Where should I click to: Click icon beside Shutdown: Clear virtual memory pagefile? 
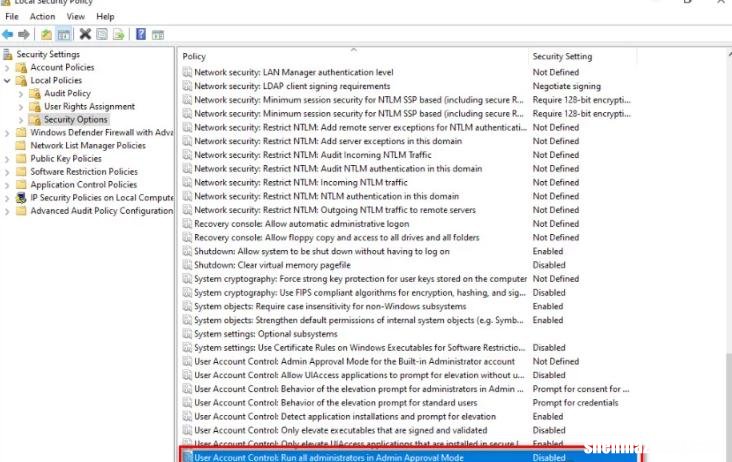(x=187, y=265)
